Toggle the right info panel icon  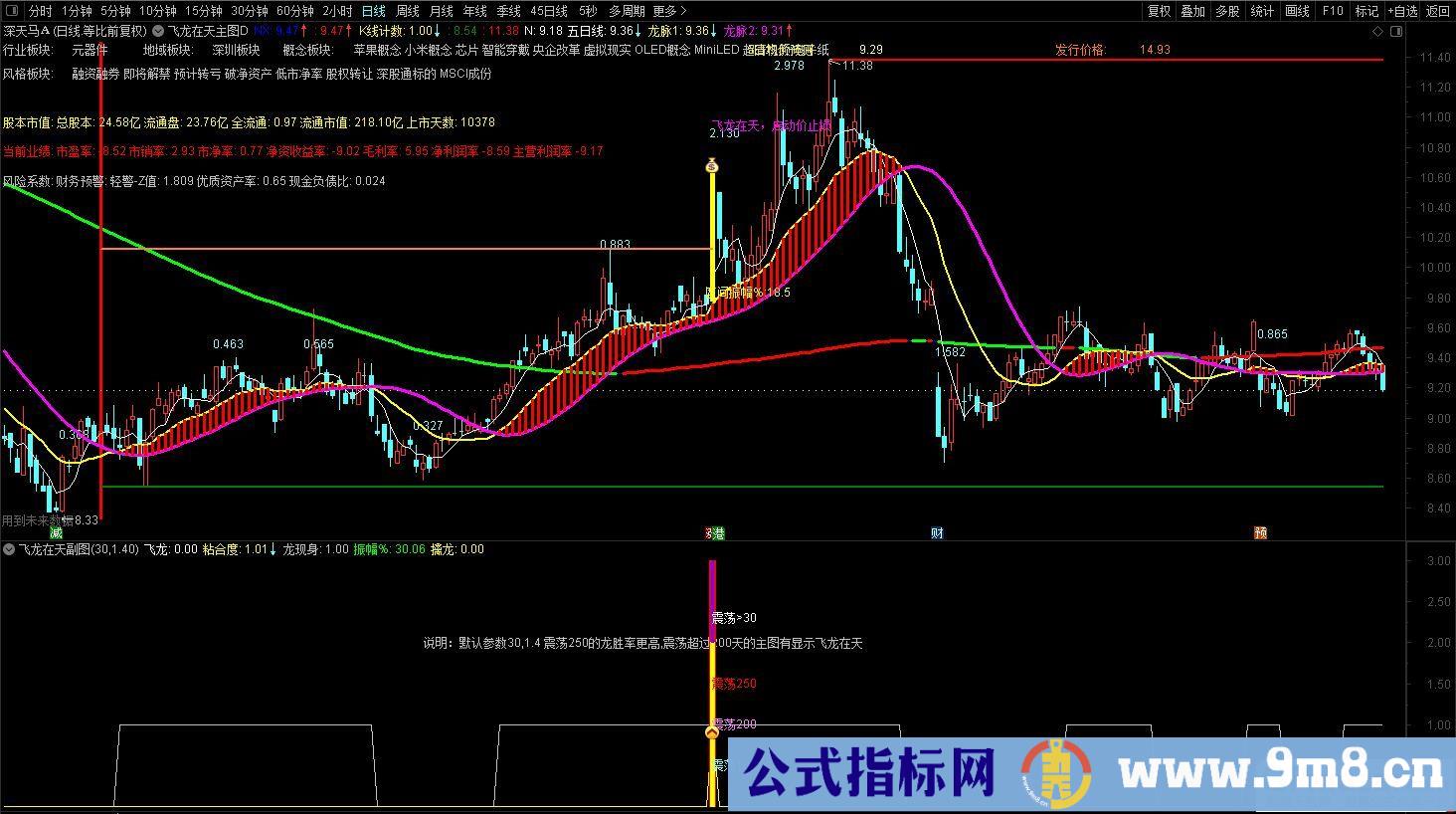1397,31
